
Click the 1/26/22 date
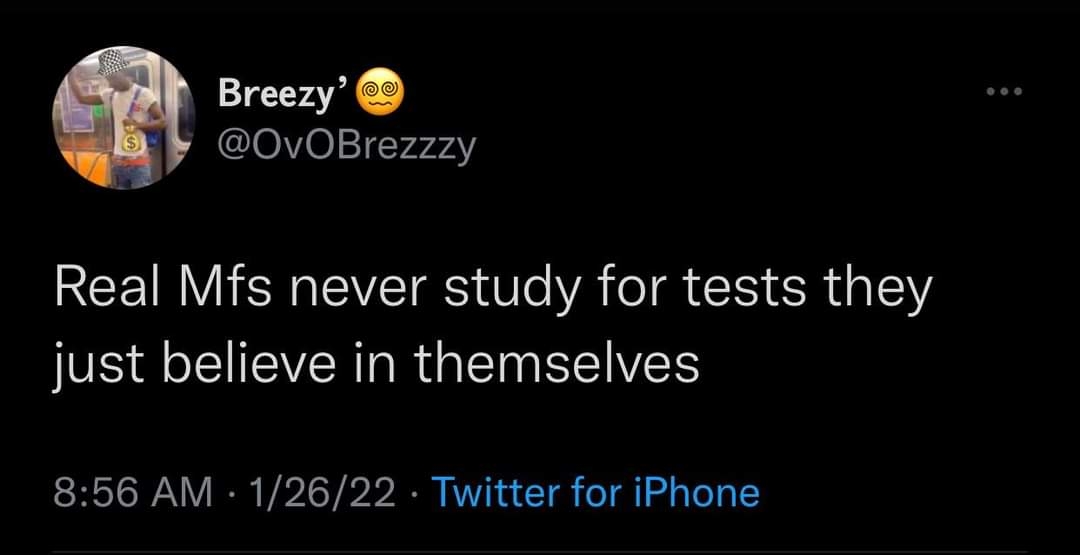[324, 492]
